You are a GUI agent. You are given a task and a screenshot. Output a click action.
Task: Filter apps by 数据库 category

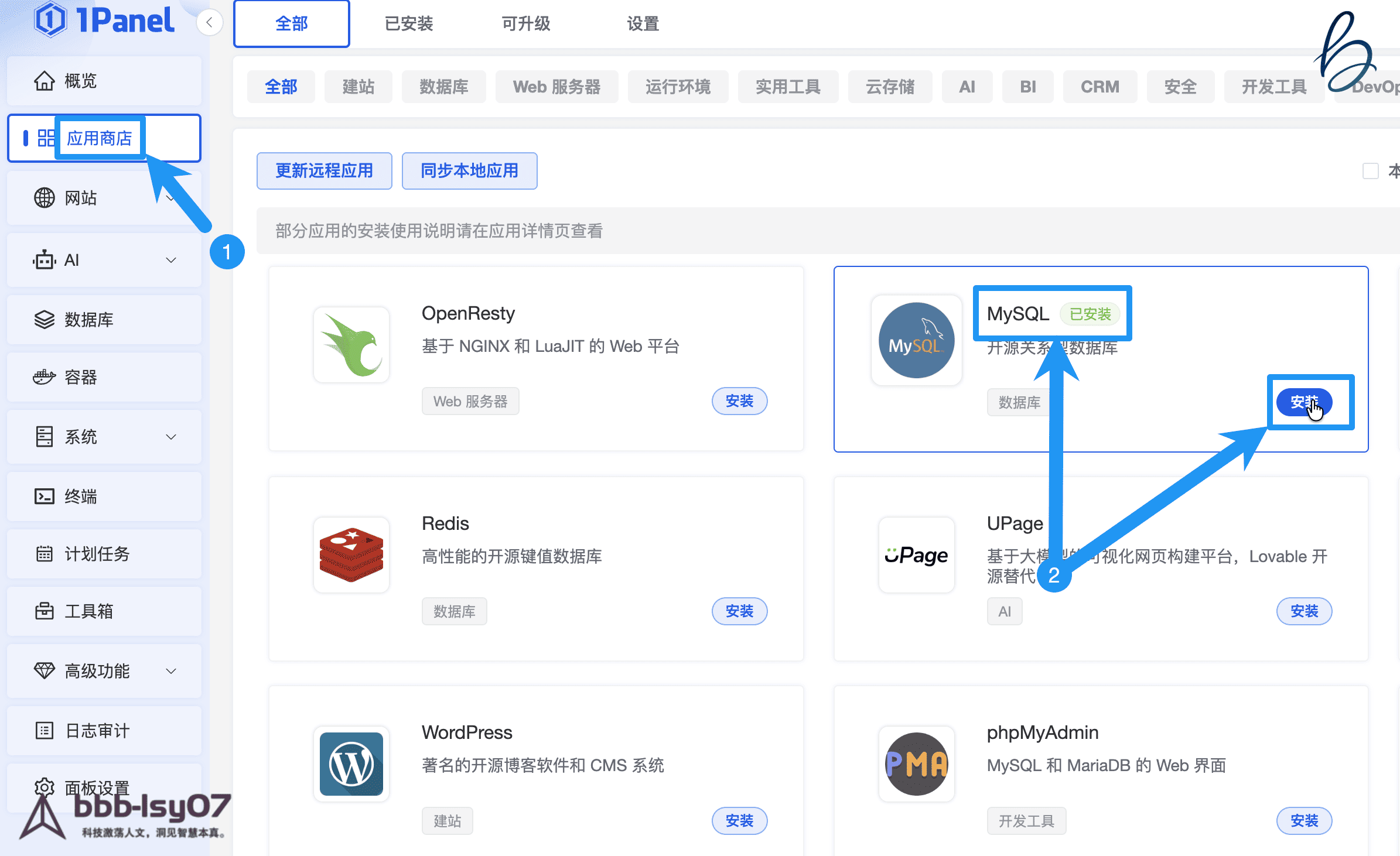tap(444, 87)
